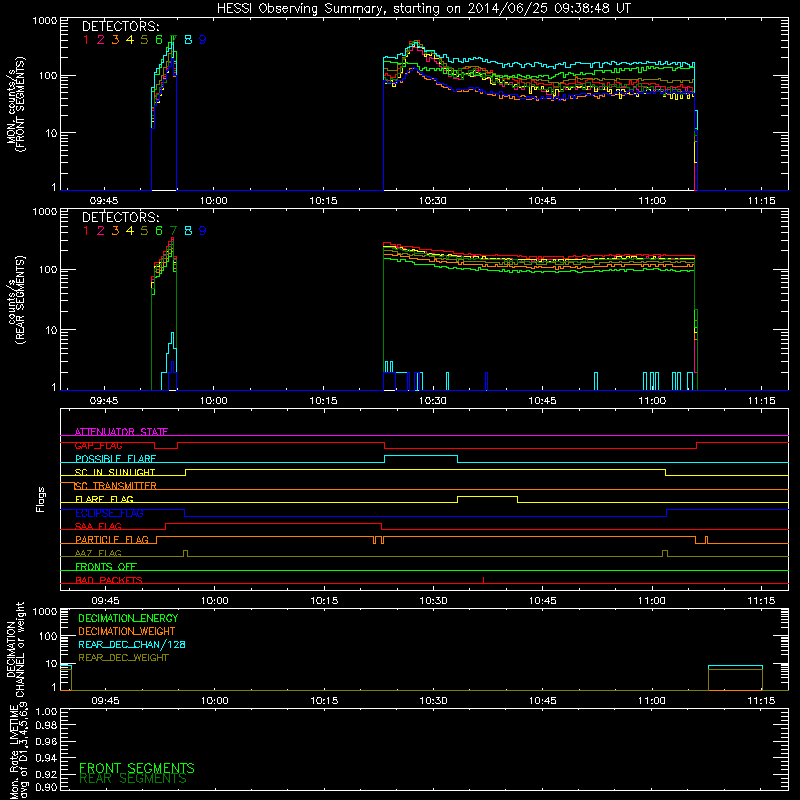Click the AAZ_FLAG label

click(98, 553)
